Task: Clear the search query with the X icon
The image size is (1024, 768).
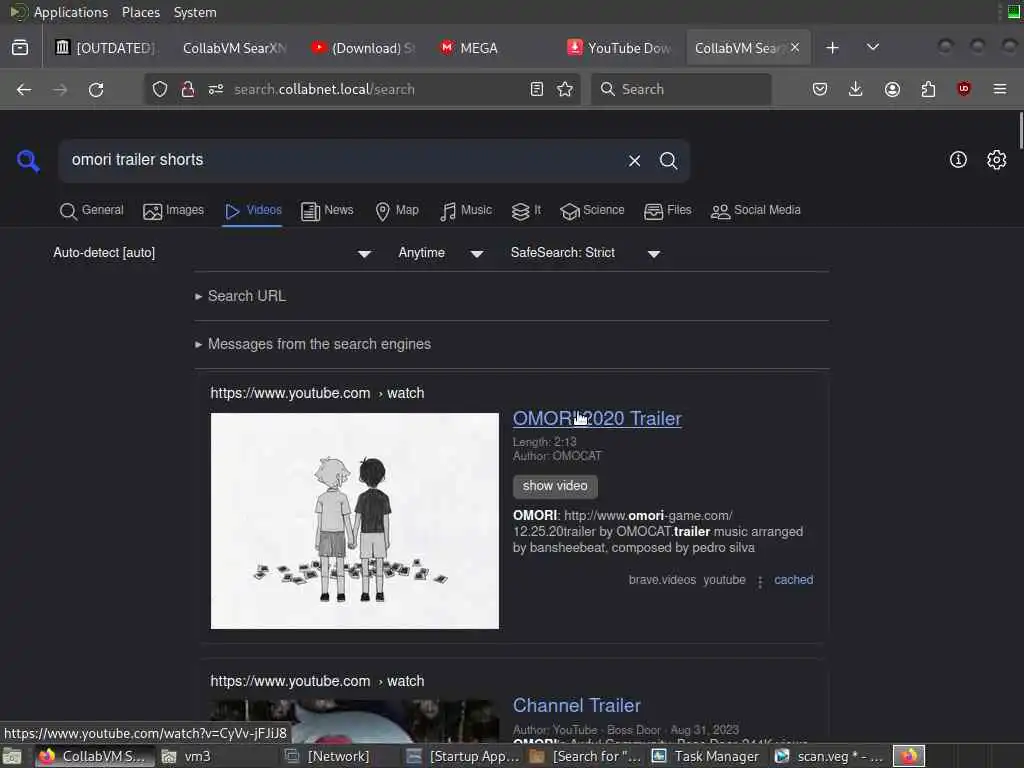Action: 634,161
